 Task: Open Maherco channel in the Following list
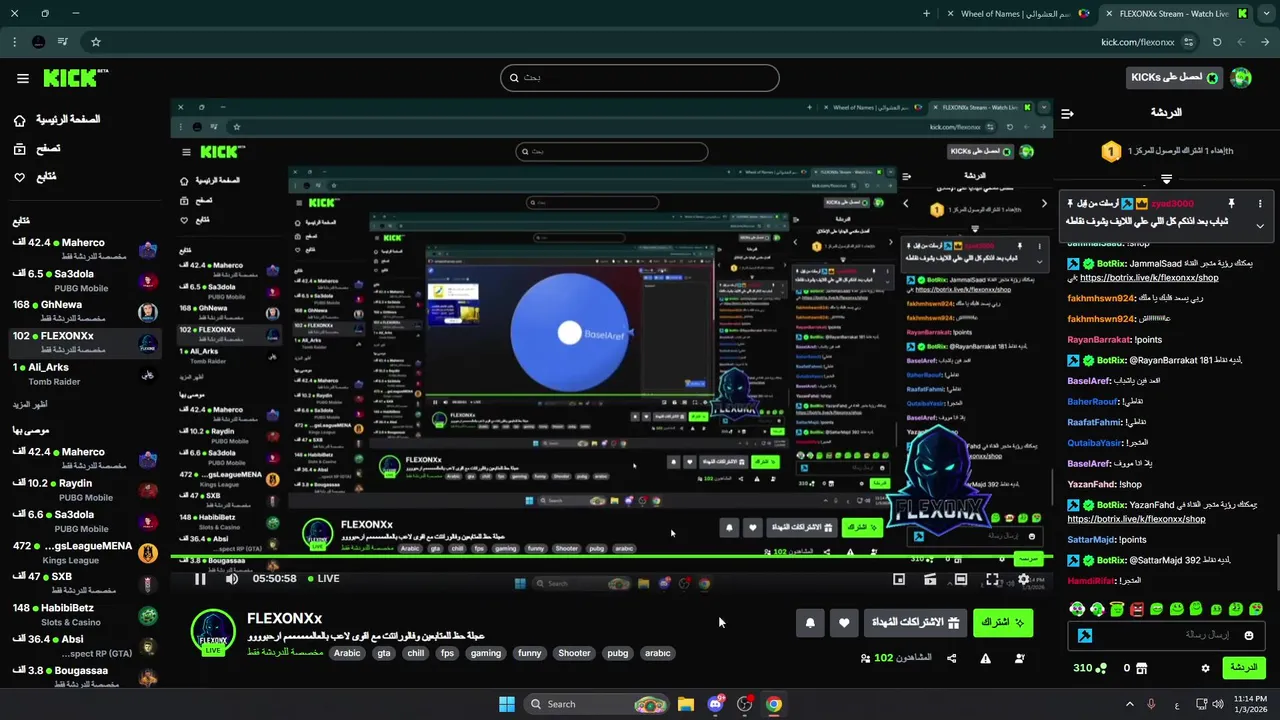[x=84, y=249]
